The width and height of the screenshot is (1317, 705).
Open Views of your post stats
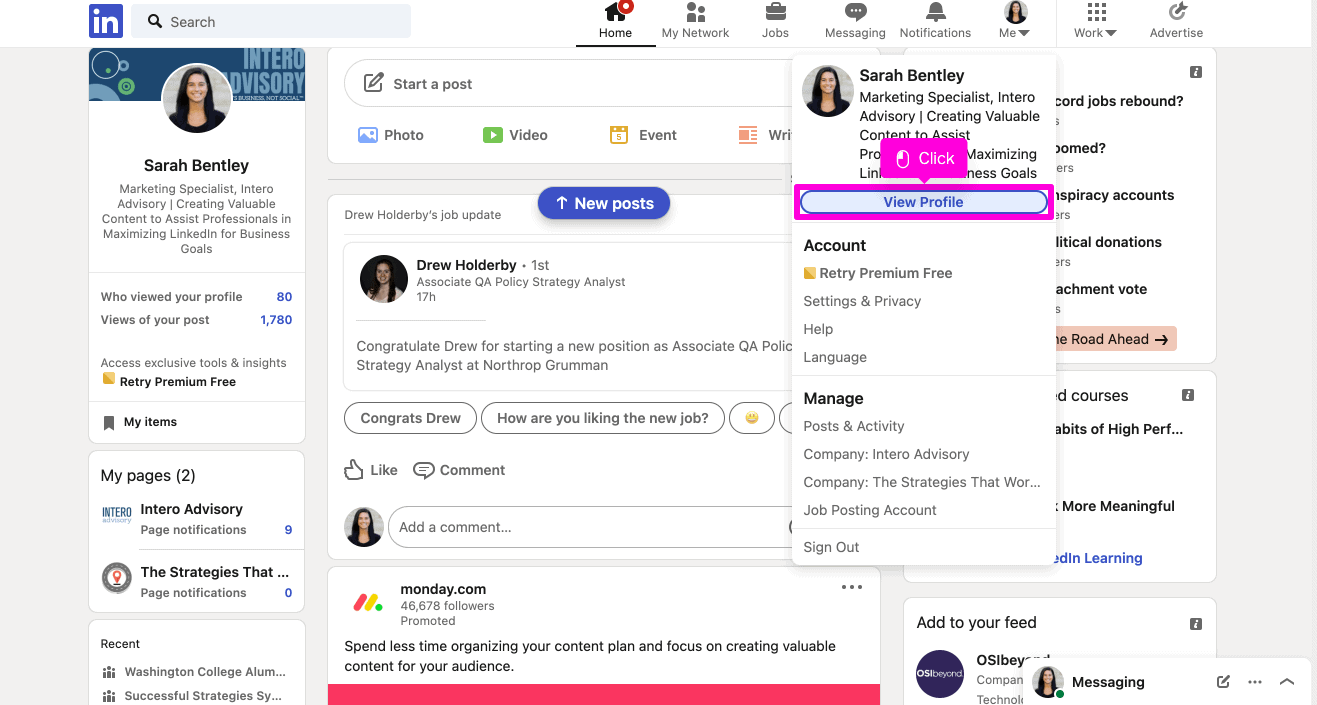pos(197,320)
